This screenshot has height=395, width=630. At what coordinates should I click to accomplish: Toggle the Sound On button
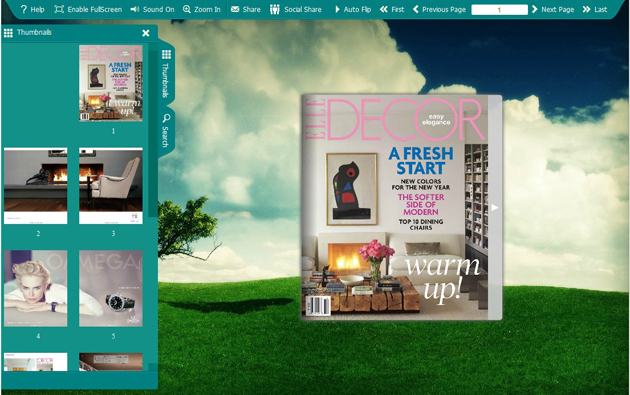152,9
